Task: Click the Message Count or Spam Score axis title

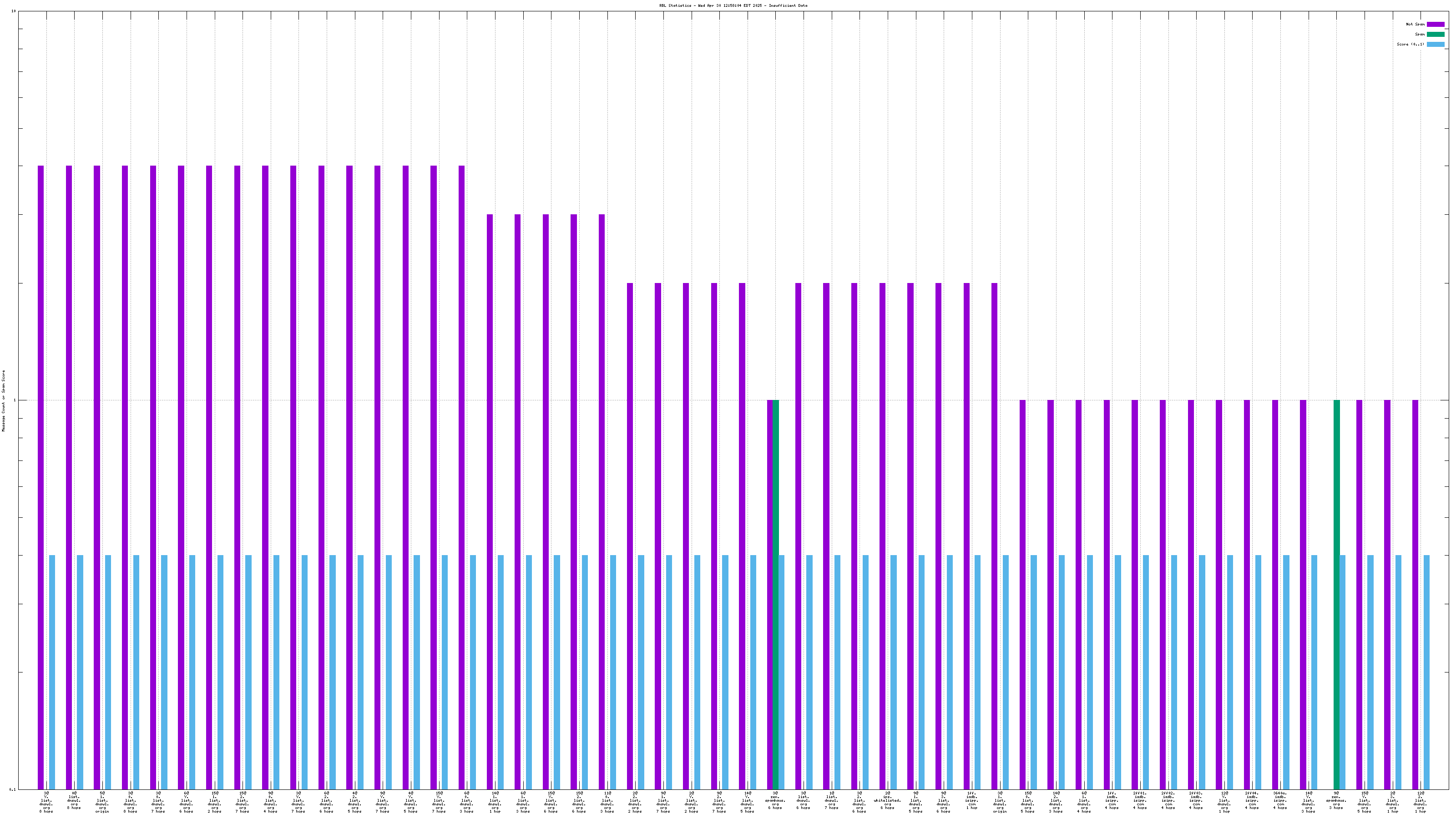Action: [x=3, y=401]
